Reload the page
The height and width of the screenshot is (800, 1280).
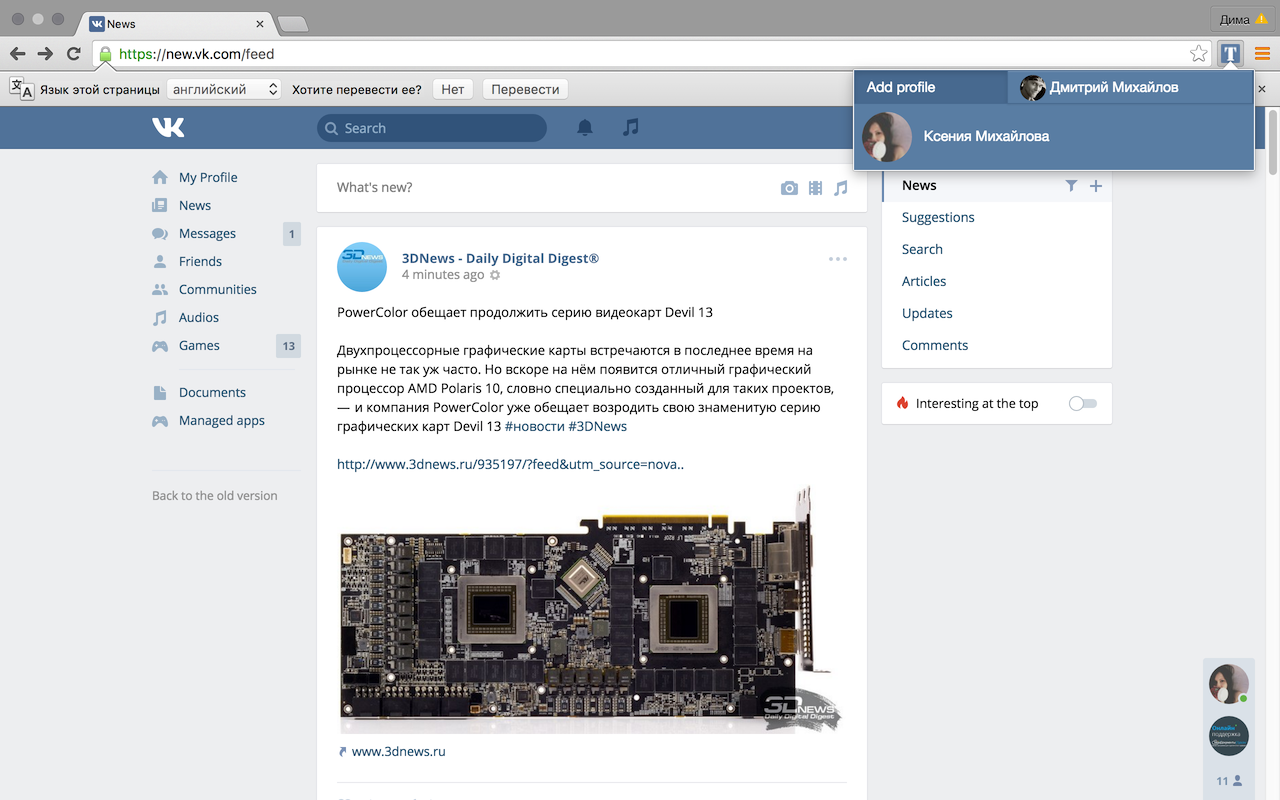pos(73,54)
